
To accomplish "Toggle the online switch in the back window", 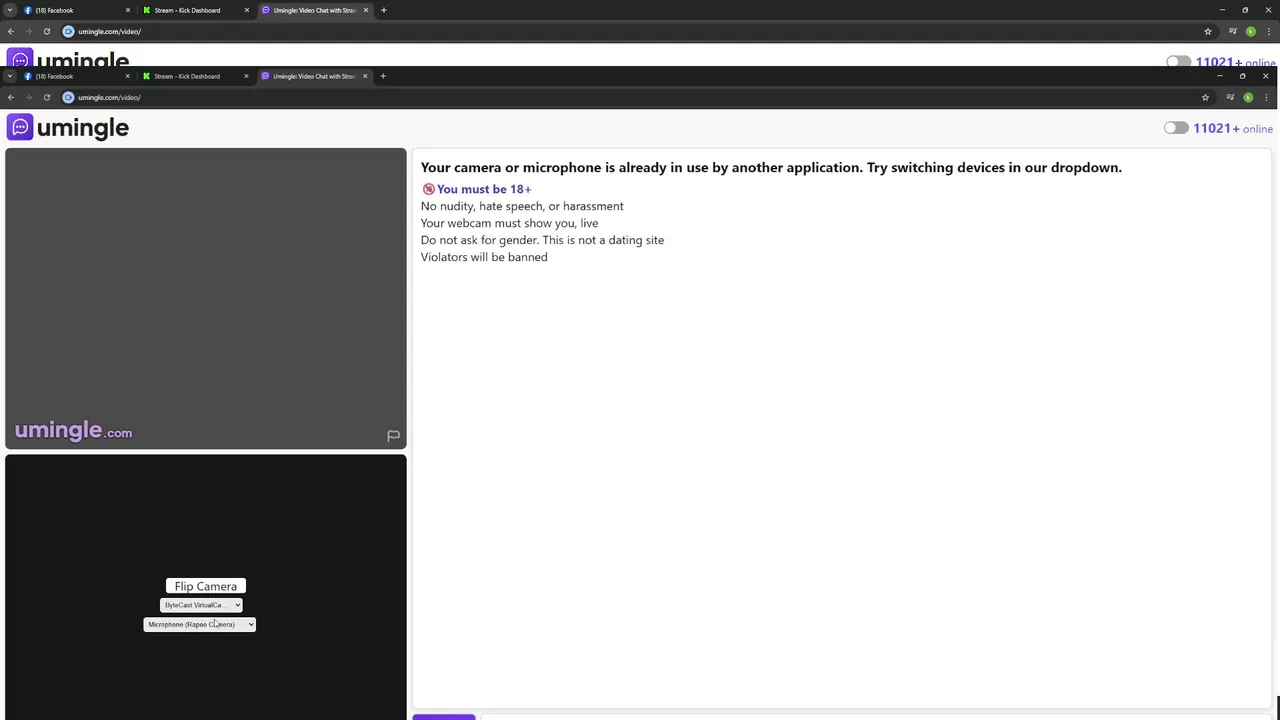I will 1178,61.
